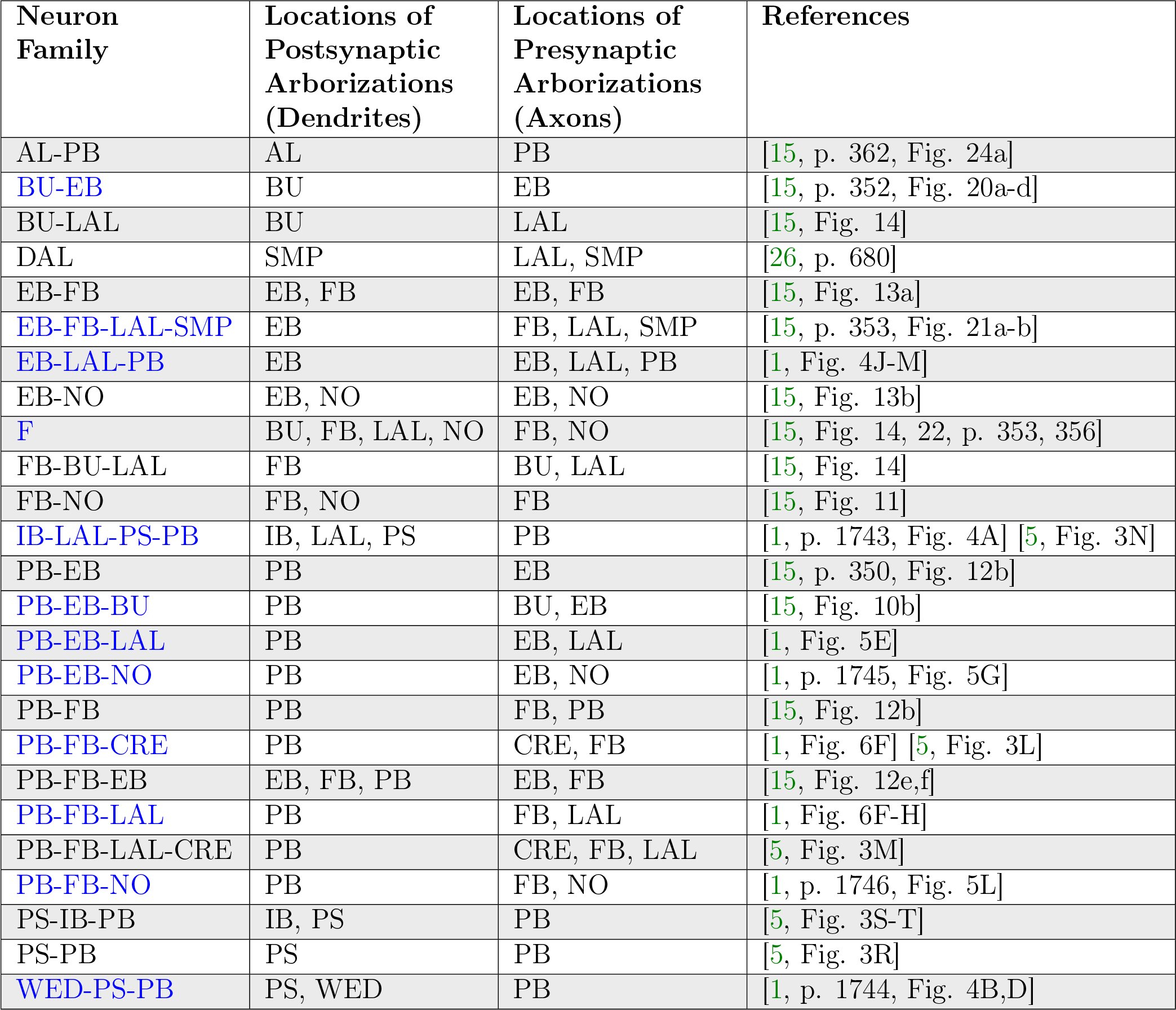Open citation 15 in the FB-NO row
Image resolution: width=1176 pixels, height=1010 pixels.
pyautogui.click(x=783, y=502)
